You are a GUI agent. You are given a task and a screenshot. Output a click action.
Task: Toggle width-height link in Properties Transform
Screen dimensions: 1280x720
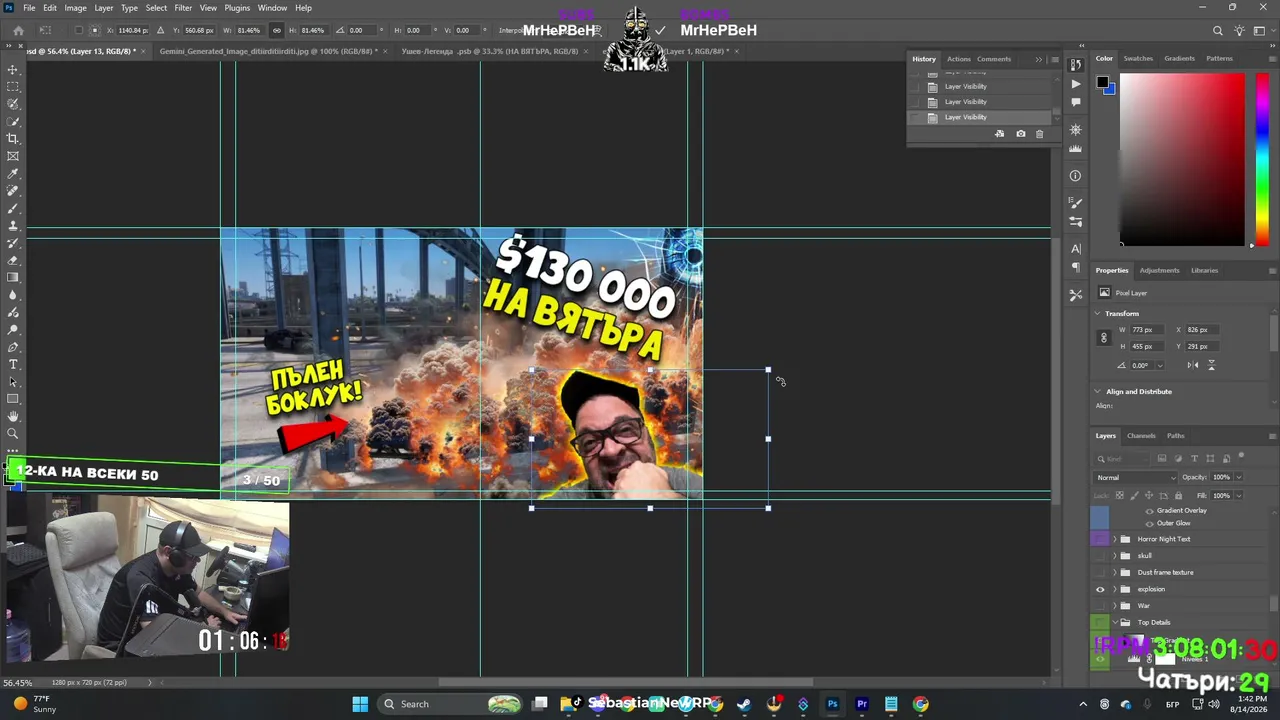(x=1104, y=338)
